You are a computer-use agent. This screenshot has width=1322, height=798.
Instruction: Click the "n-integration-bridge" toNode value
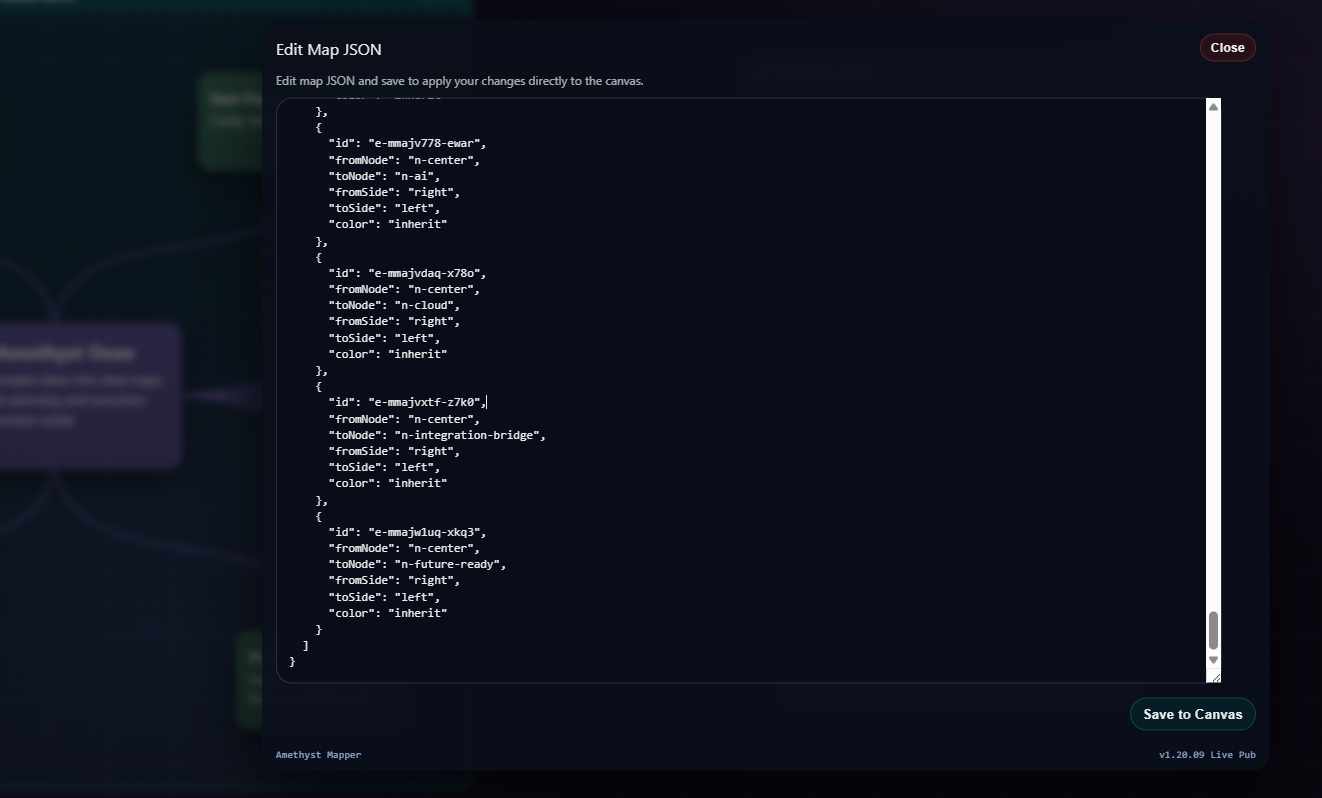(x=468, y=435)
